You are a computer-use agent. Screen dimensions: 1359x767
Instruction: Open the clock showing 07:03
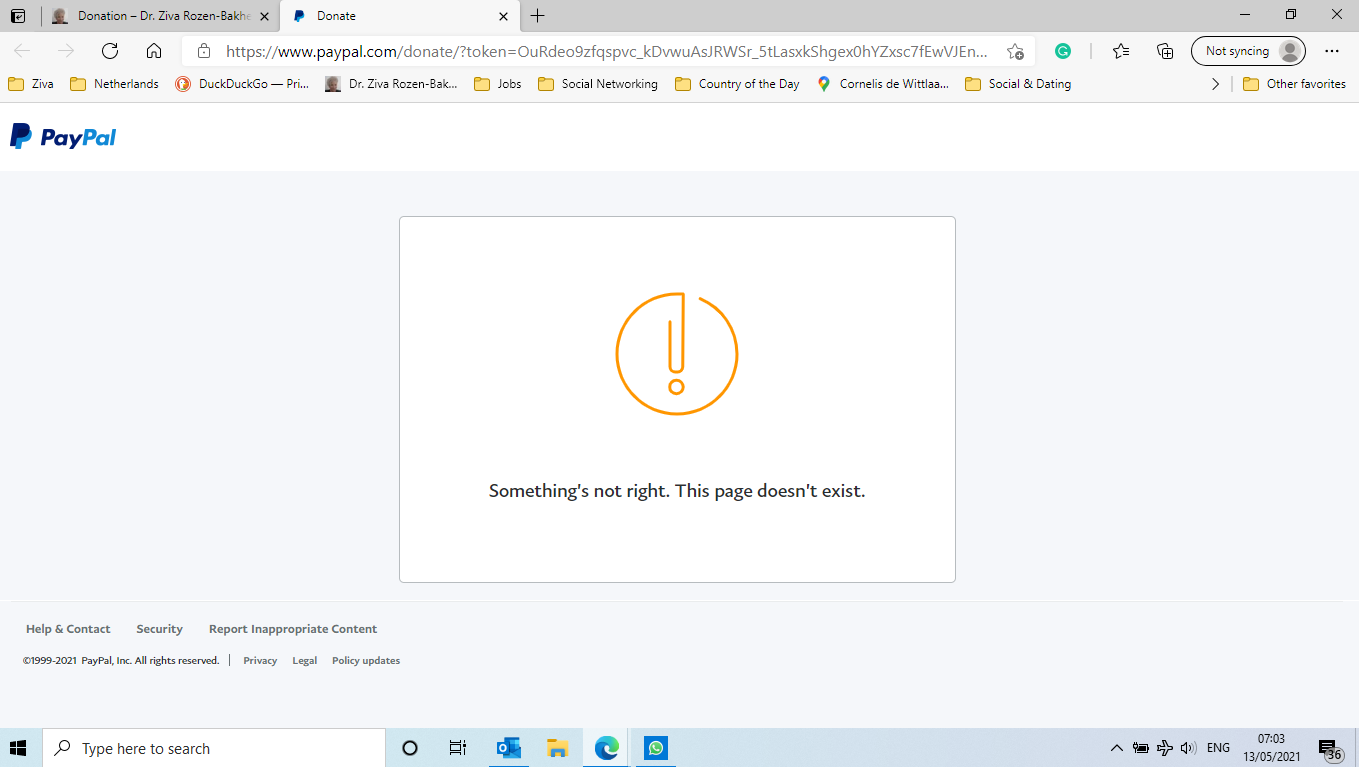[x=1270, y=748]
